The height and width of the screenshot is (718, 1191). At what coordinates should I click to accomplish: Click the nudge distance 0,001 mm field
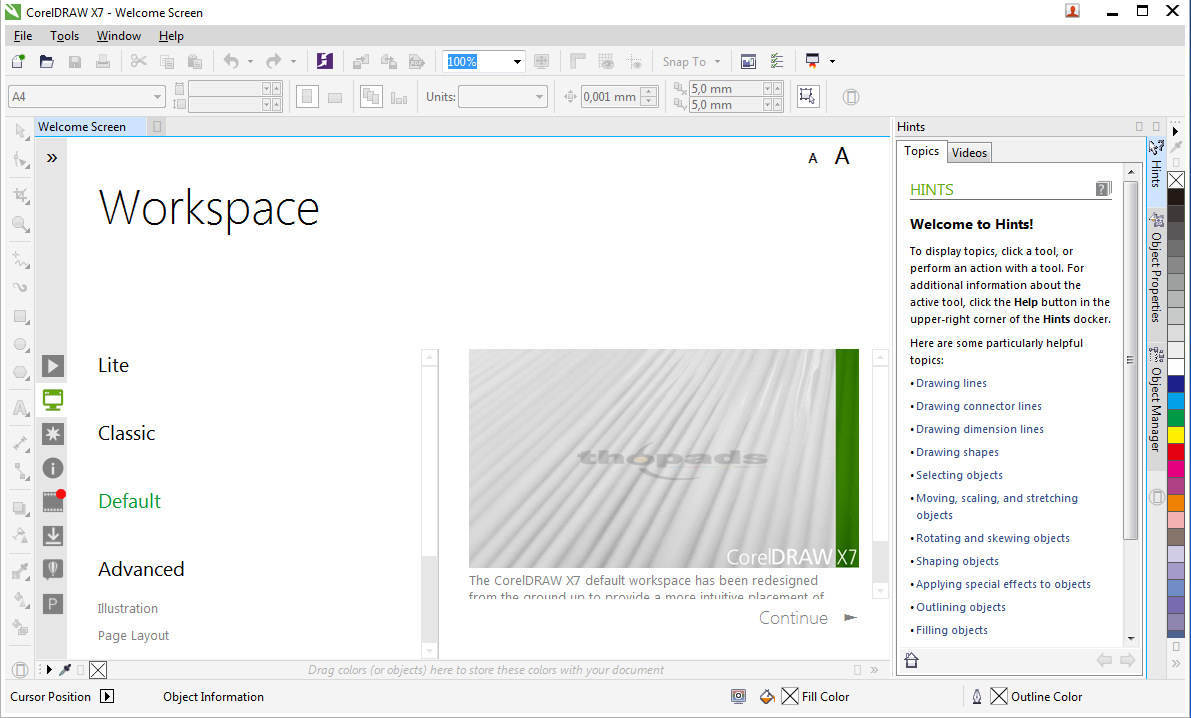point(611,96)
